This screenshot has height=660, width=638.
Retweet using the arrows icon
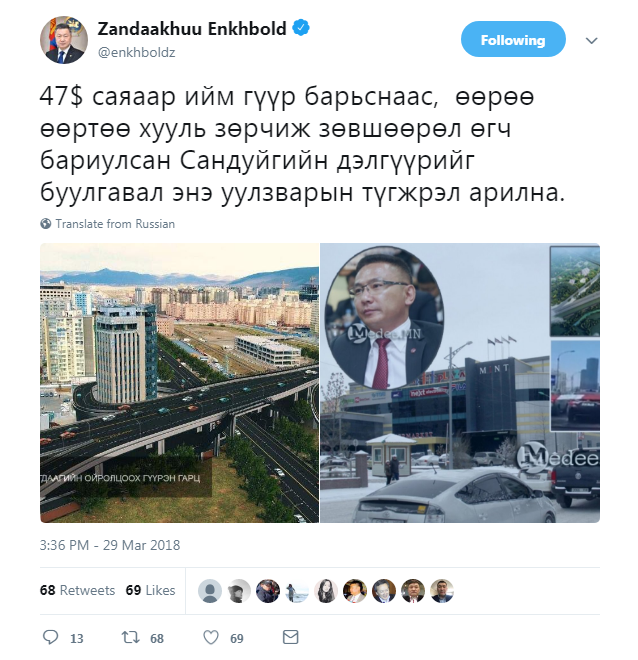(x=130, y=637)
